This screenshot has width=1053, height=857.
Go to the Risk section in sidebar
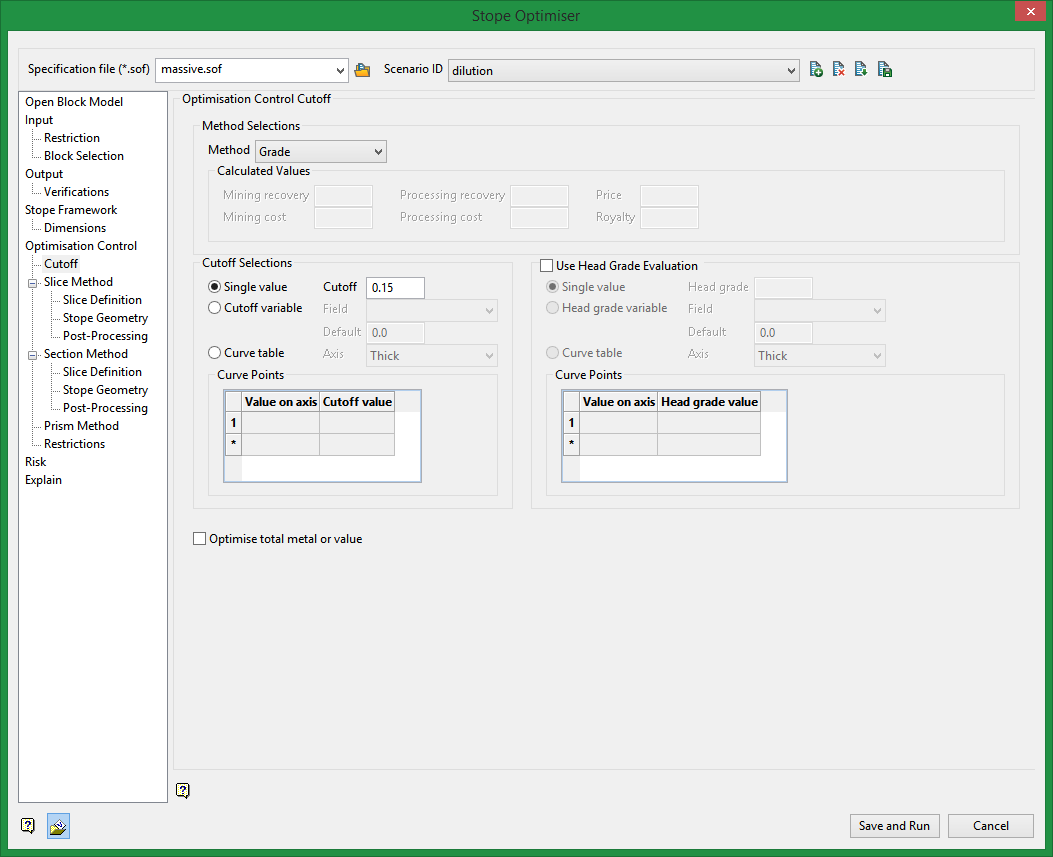pos(36,462)
